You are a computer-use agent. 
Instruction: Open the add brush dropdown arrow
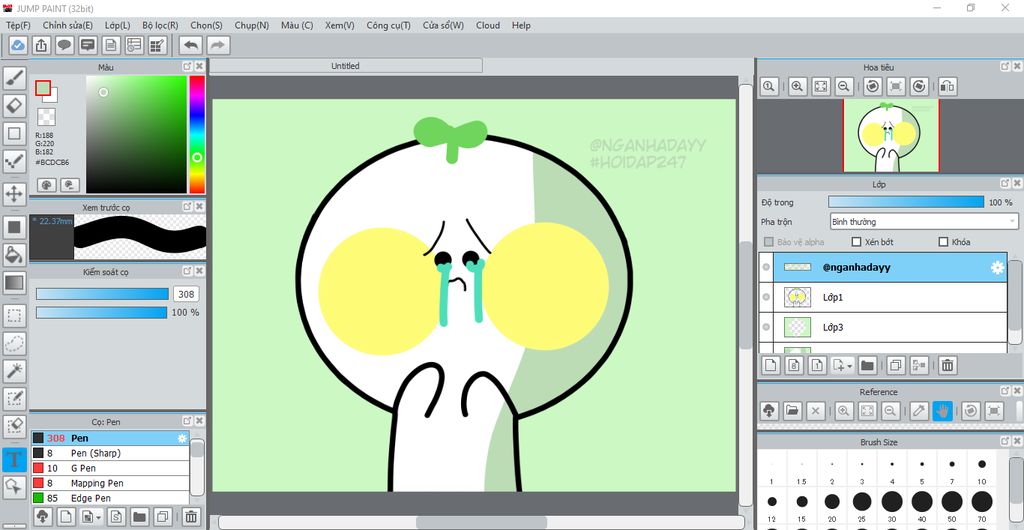coord(98,517)
